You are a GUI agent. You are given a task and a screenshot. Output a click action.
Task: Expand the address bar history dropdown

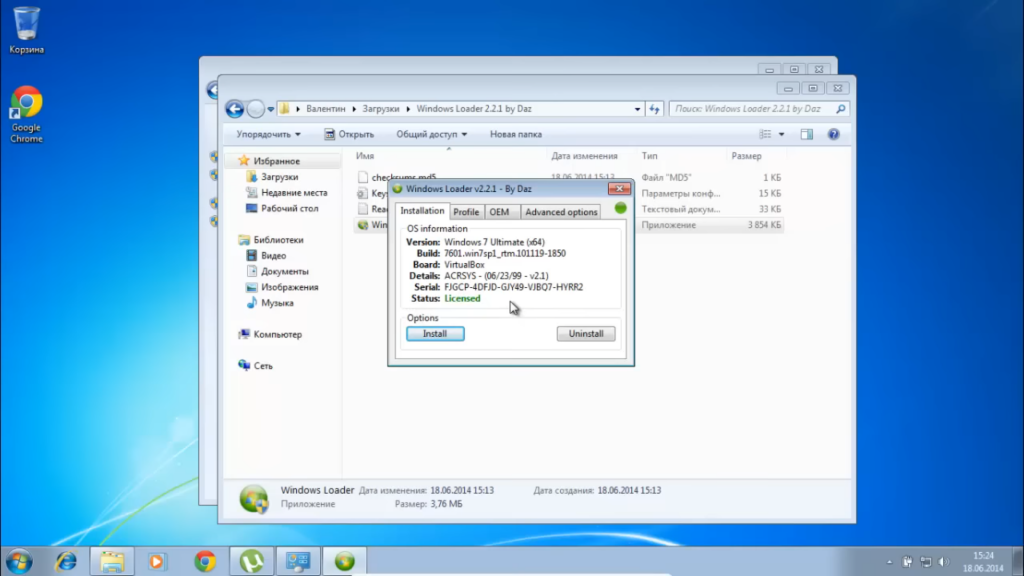click(637, 109)
